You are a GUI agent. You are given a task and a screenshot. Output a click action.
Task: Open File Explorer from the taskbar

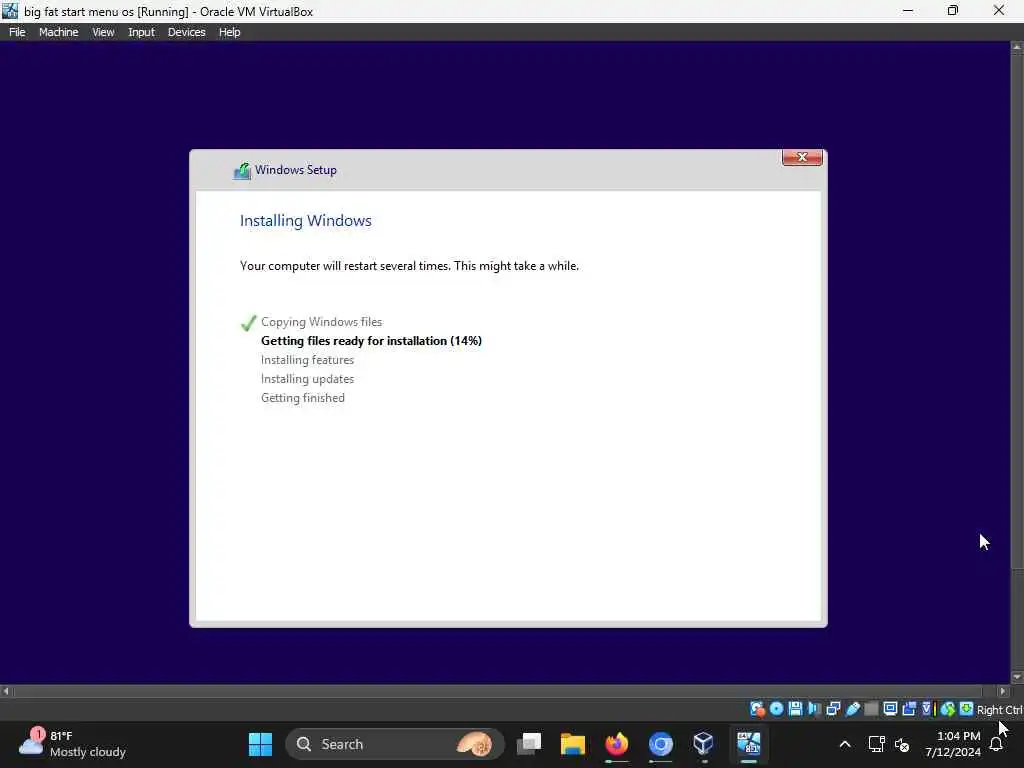(573, 744)
